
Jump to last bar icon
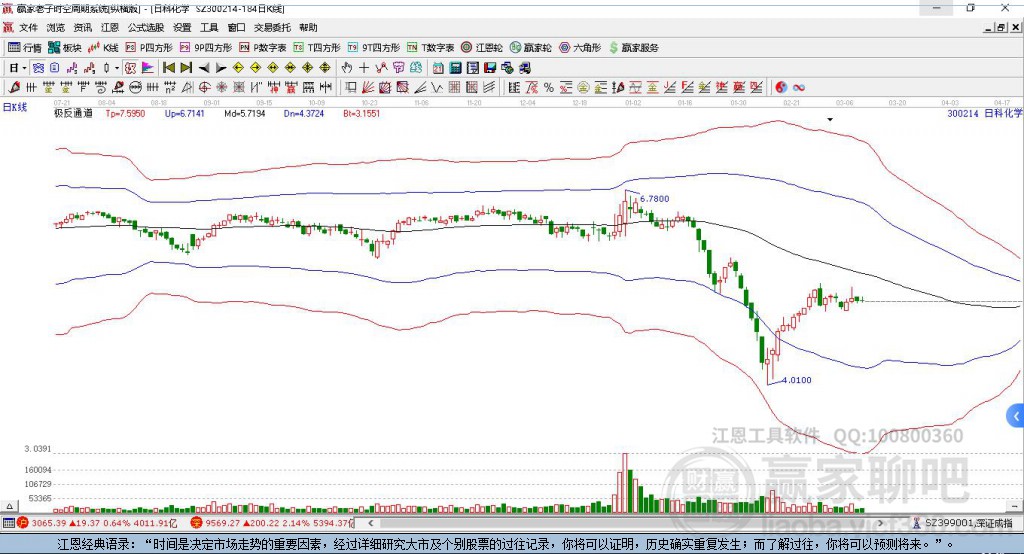point(186,68)
